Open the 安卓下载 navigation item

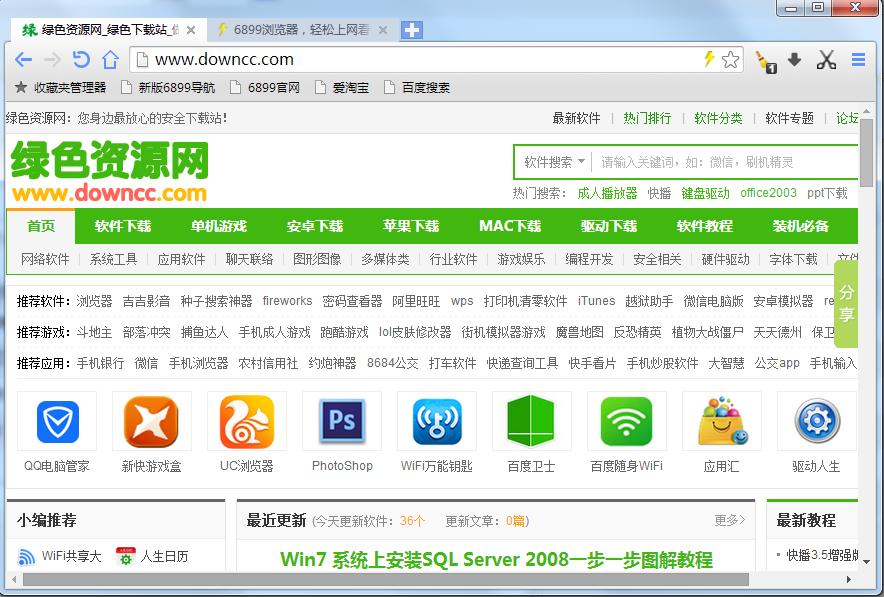(x=315, y=226)
